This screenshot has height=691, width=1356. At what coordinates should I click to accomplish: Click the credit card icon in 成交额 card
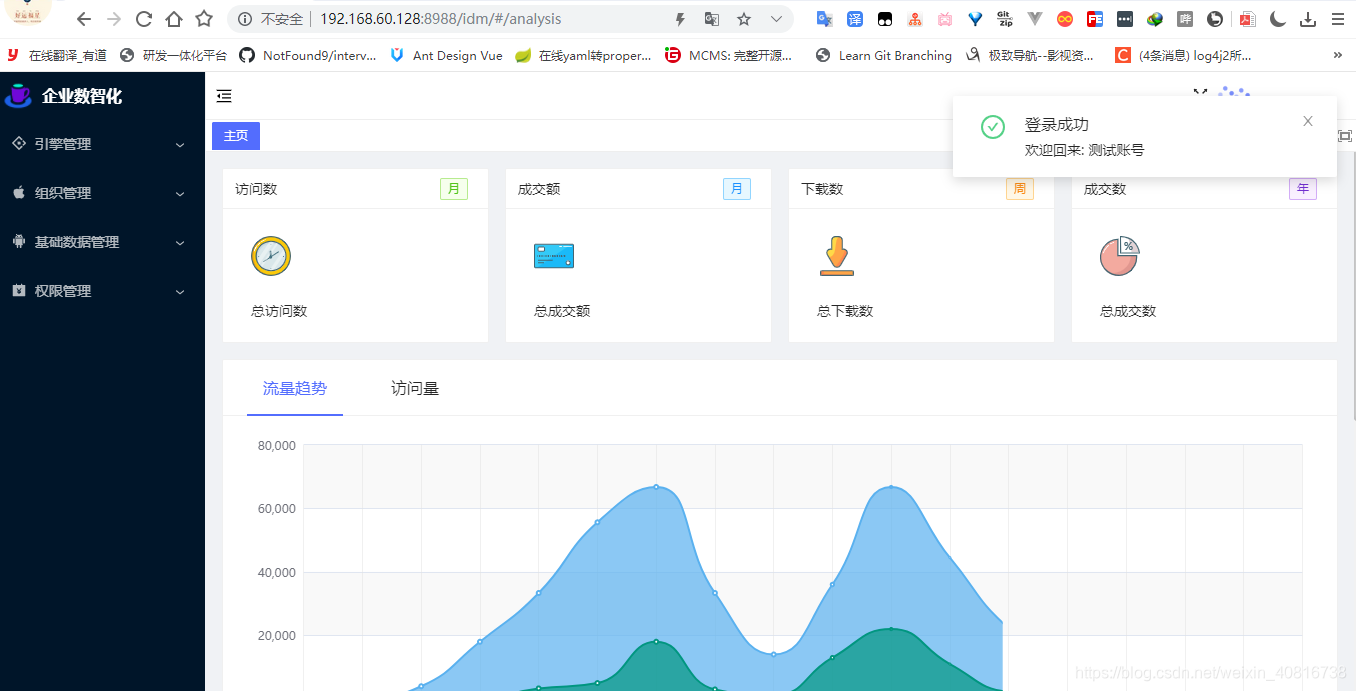[554, 256]
